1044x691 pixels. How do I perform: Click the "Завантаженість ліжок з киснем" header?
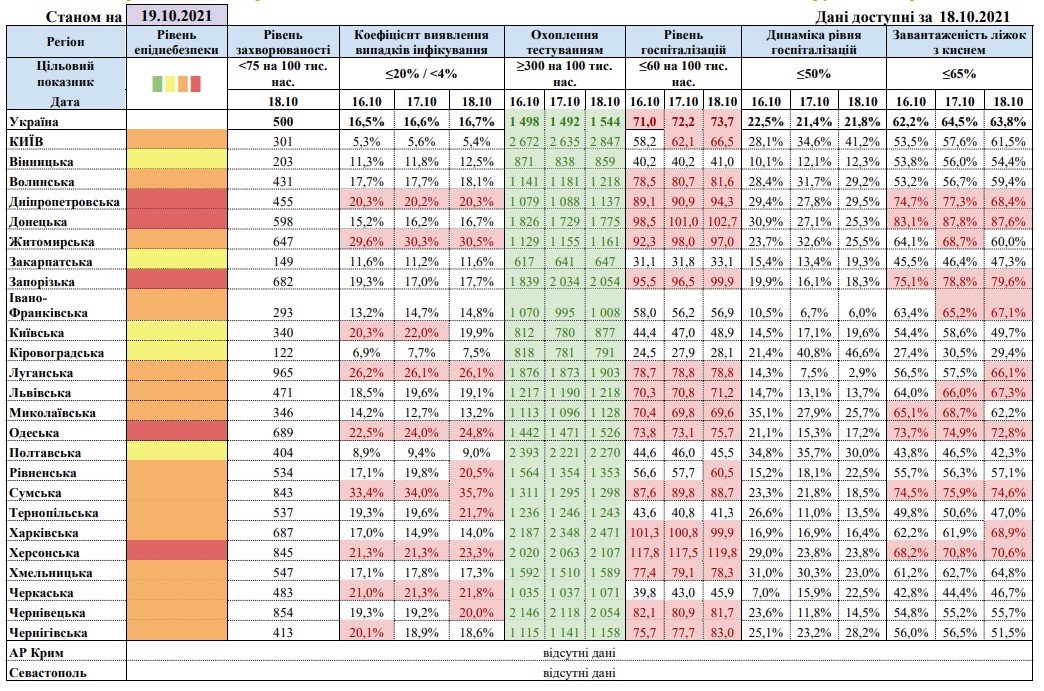click(x=959, y=42)
